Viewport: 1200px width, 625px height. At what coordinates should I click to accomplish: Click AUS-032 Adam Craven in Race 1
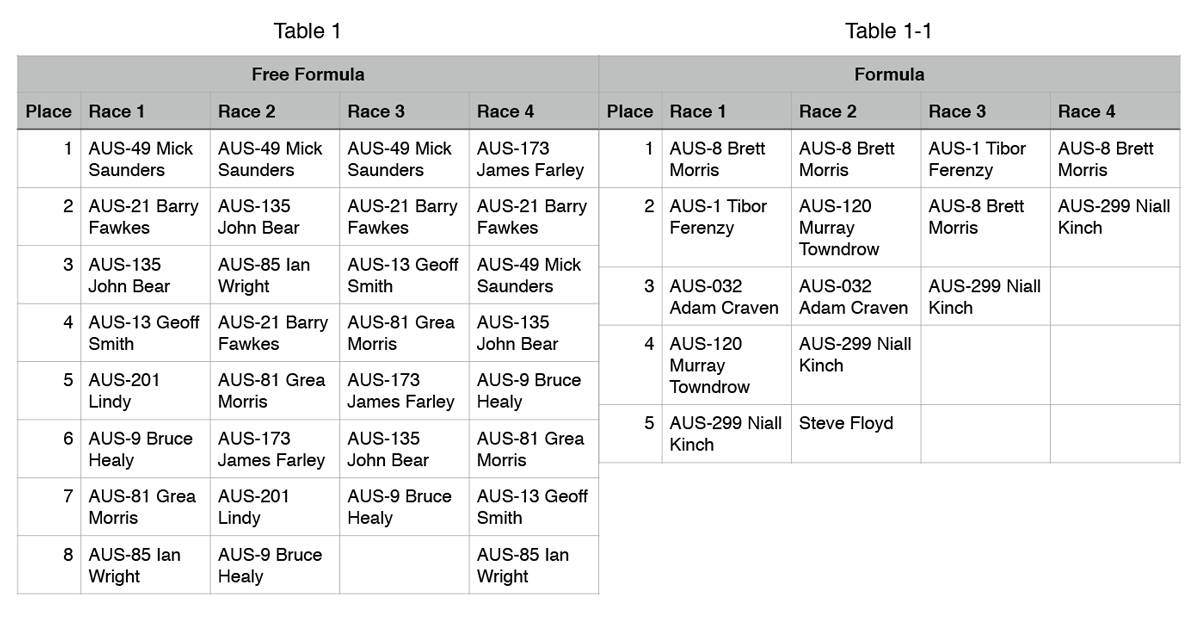pyautogui.click(x=724, y=297)
